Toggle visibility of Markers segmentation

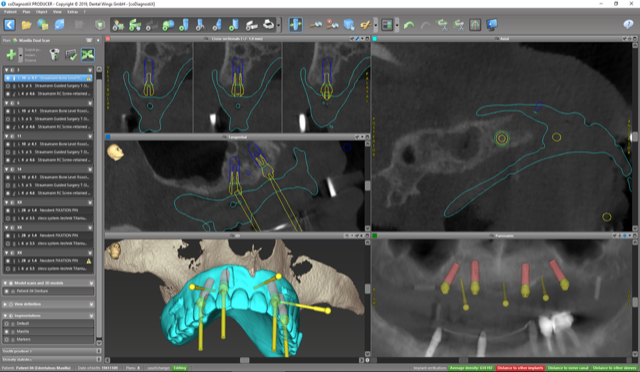click(x=7, y=339)
